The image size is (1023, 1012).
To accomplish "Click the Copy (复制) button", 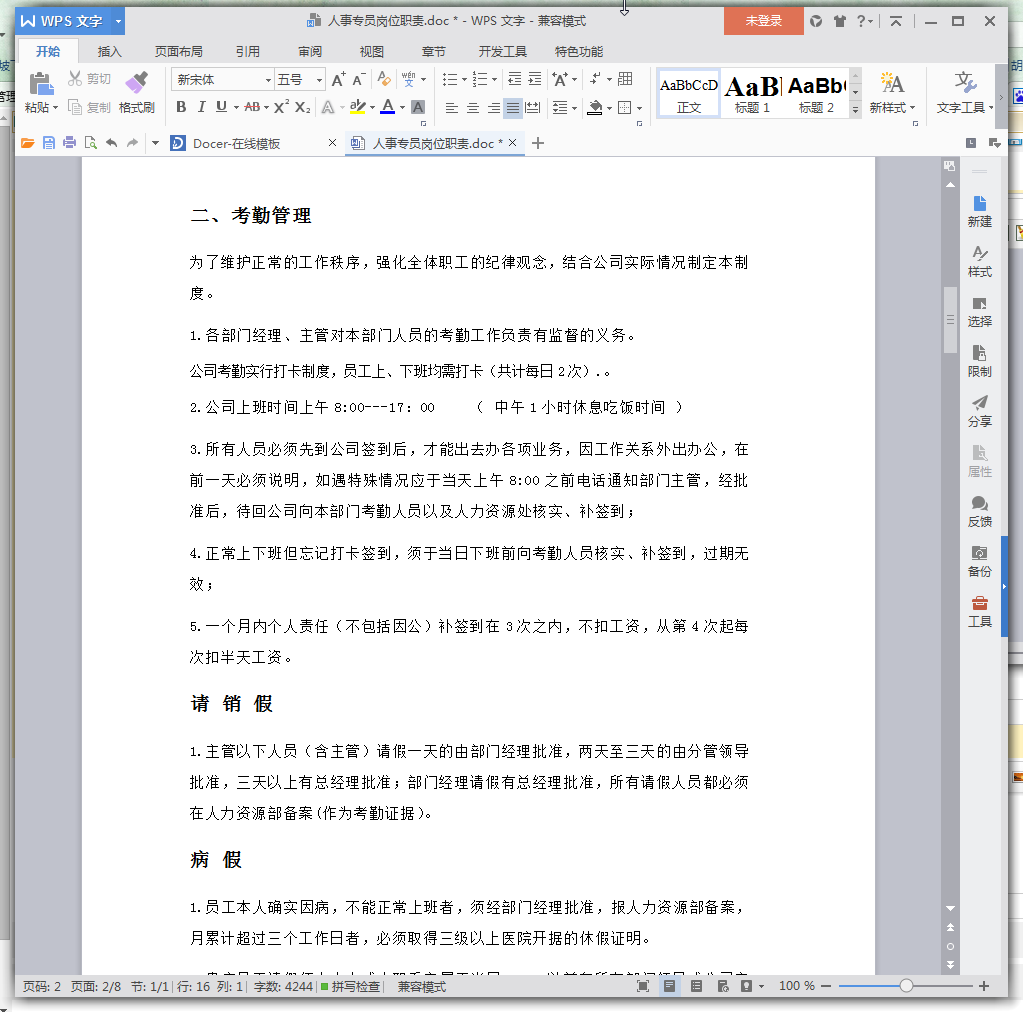I will coord(89,108).
